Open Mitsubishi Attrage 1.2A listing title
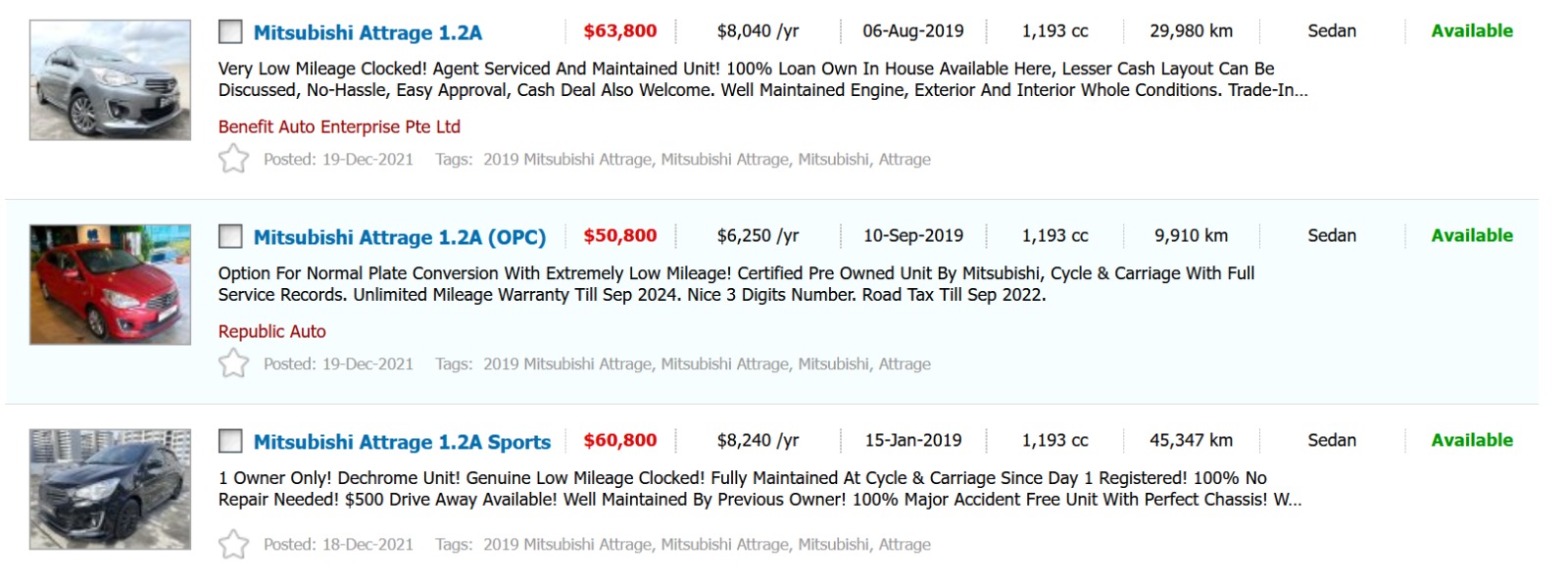The height and width of the screenshot is (583, 1568). (367, 32)
